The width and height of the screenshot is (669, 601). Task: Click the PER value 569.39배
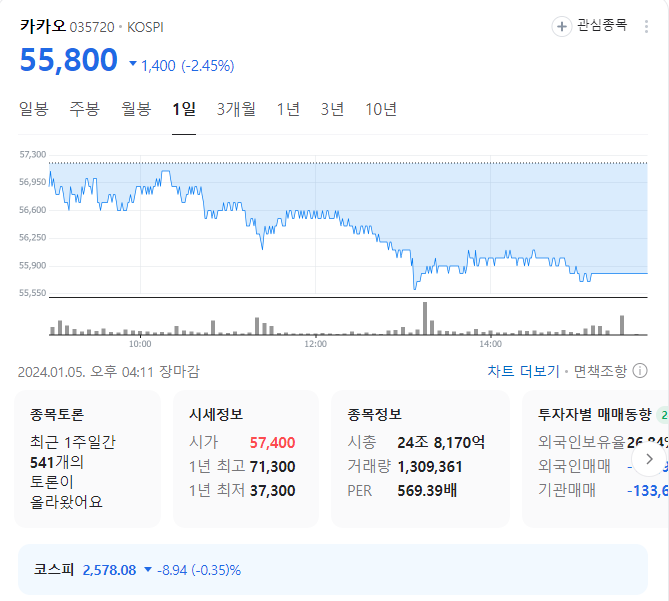pyautogui.click(x=427, y=491)
